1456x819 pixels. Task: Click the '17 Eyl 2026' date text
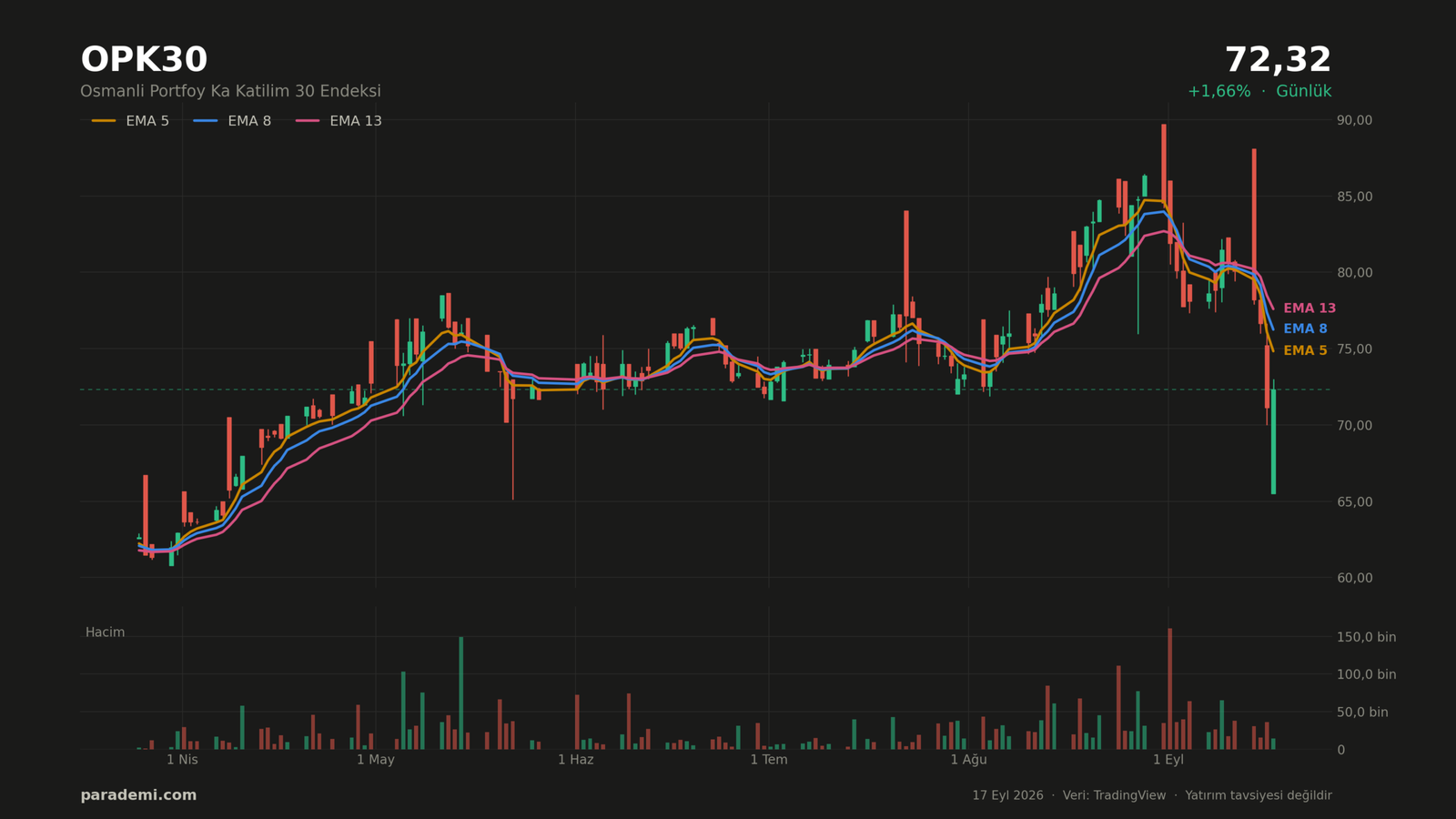click(x=1007, y=795)
